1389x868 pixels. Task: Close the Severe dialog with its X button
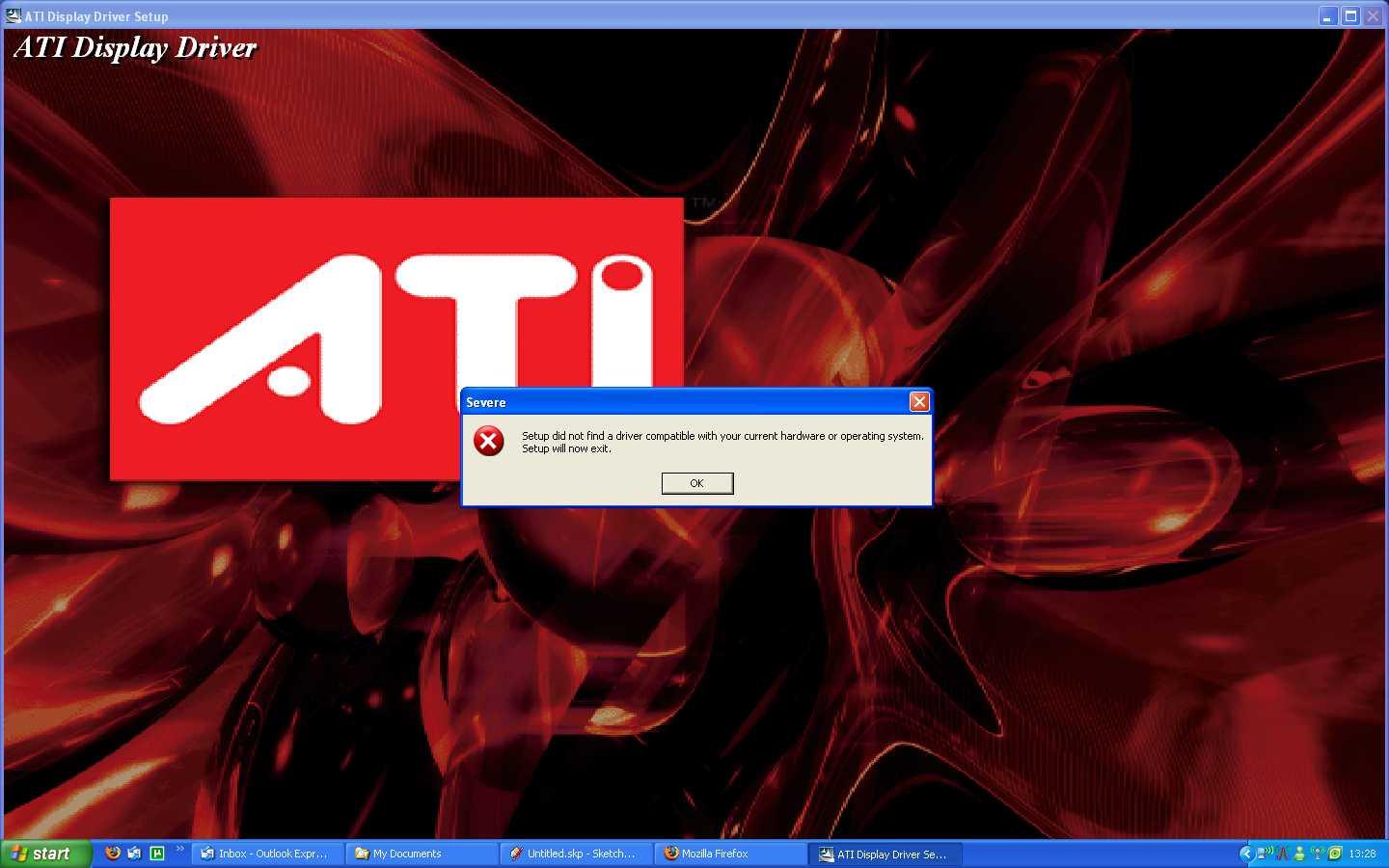tap(919, 401)
